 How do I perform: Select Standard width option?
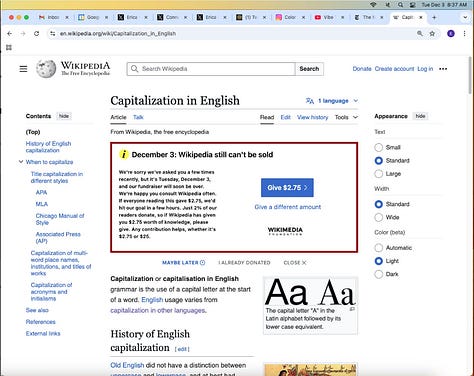point(378,204)
